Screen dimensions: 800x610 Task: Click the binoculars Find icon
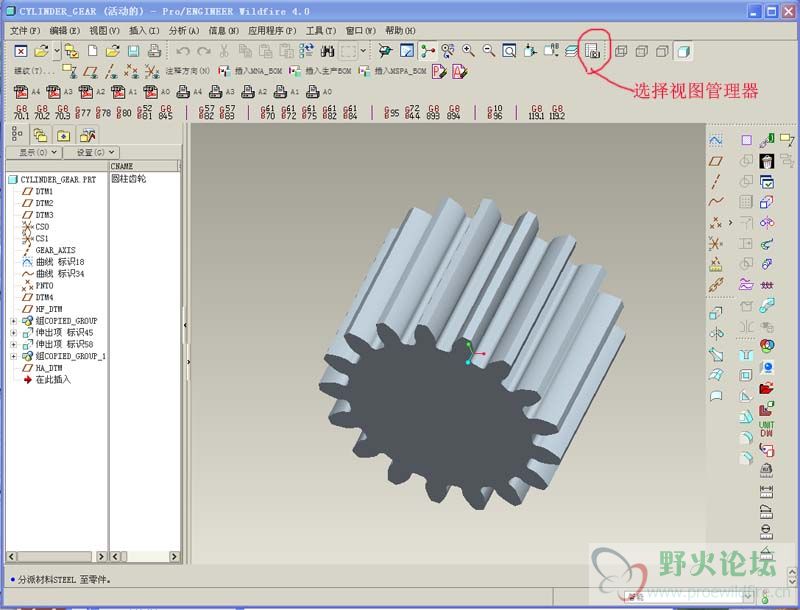click(x=326, y=50)
